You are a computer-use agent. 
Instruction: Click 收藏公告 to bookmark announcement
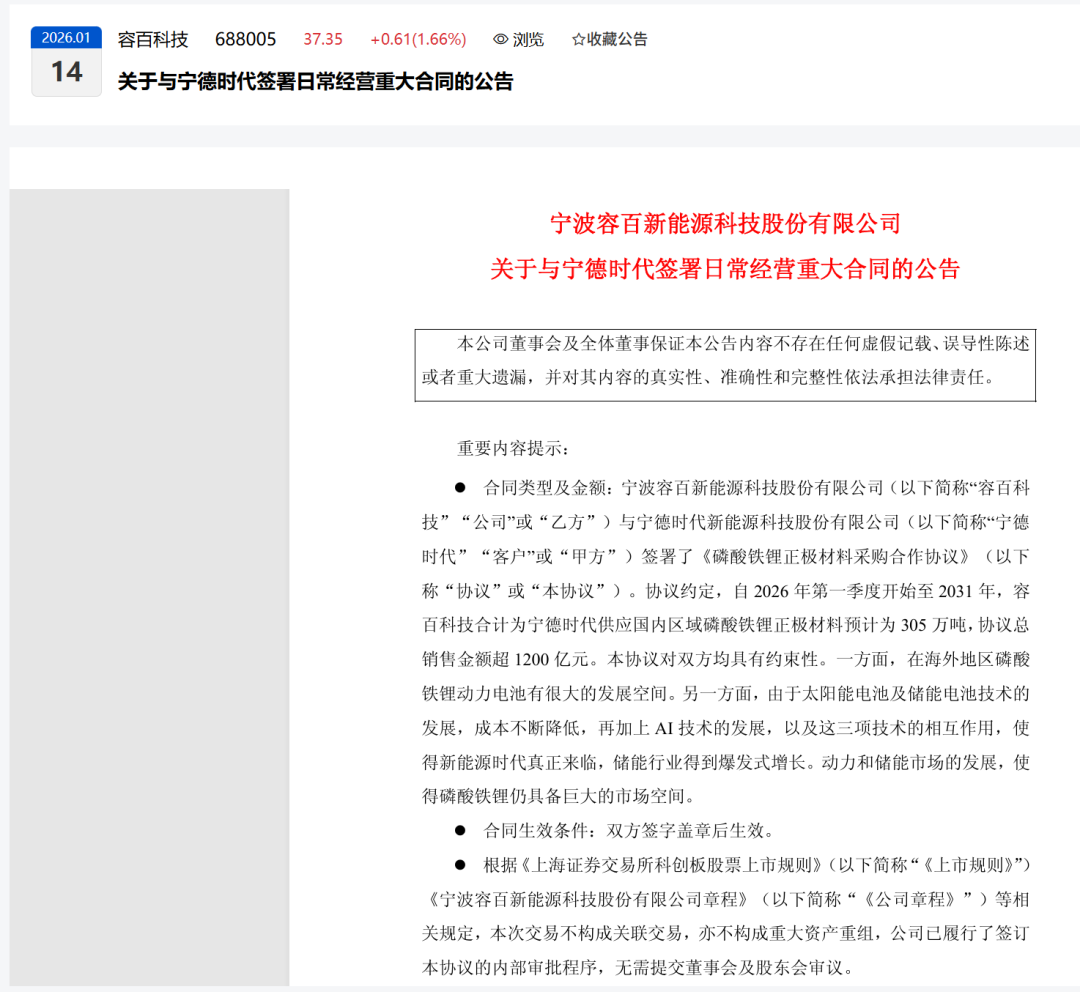[x=617, y=39]
